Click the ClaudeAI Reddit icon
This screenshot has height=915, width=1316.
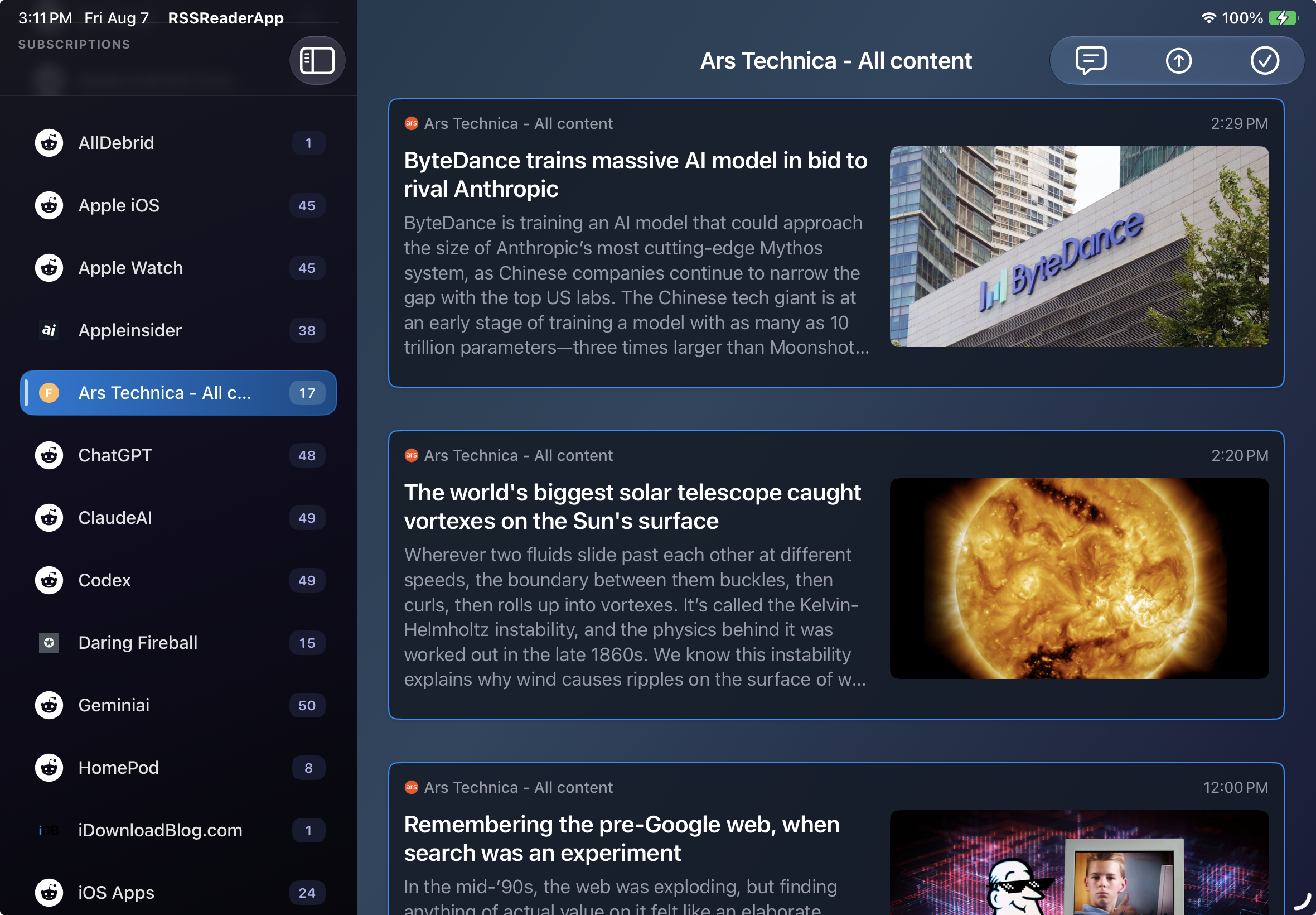[49, 518]
